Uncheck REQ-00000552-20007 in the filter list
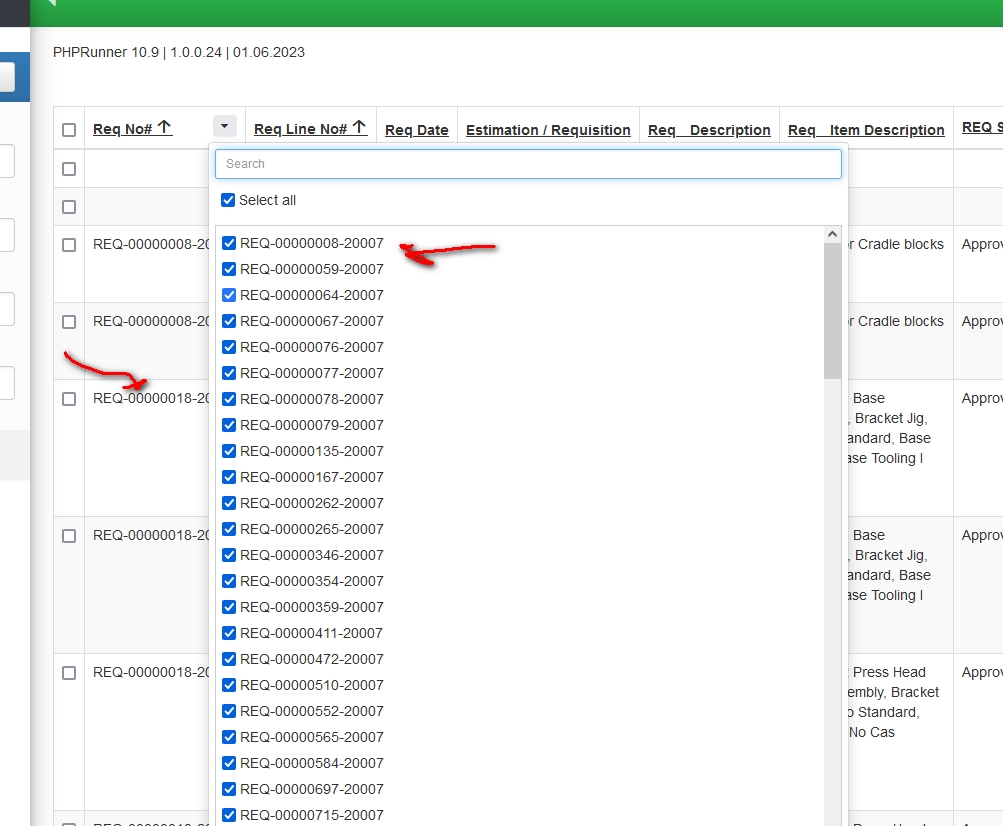Viewport: 1003px width, 826px height. click(x=228, y=710)
